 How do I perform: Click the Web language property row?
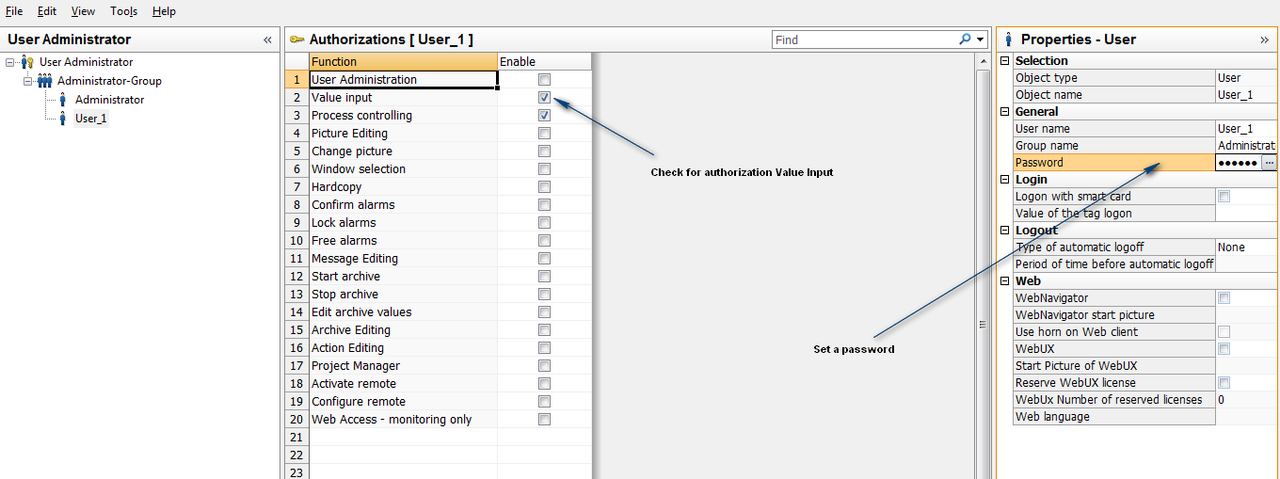pyautogui.click(x=1145, y=417)
